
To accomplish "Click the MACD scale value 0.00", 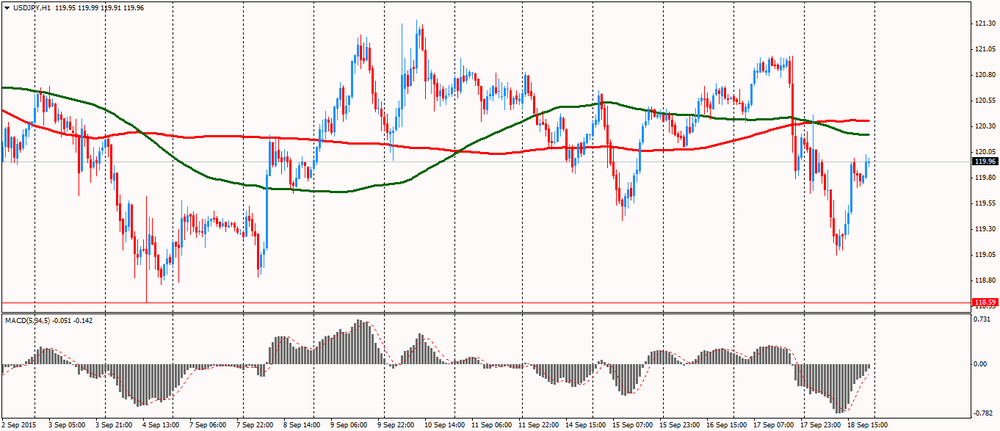I will click(x=982, y=365).
